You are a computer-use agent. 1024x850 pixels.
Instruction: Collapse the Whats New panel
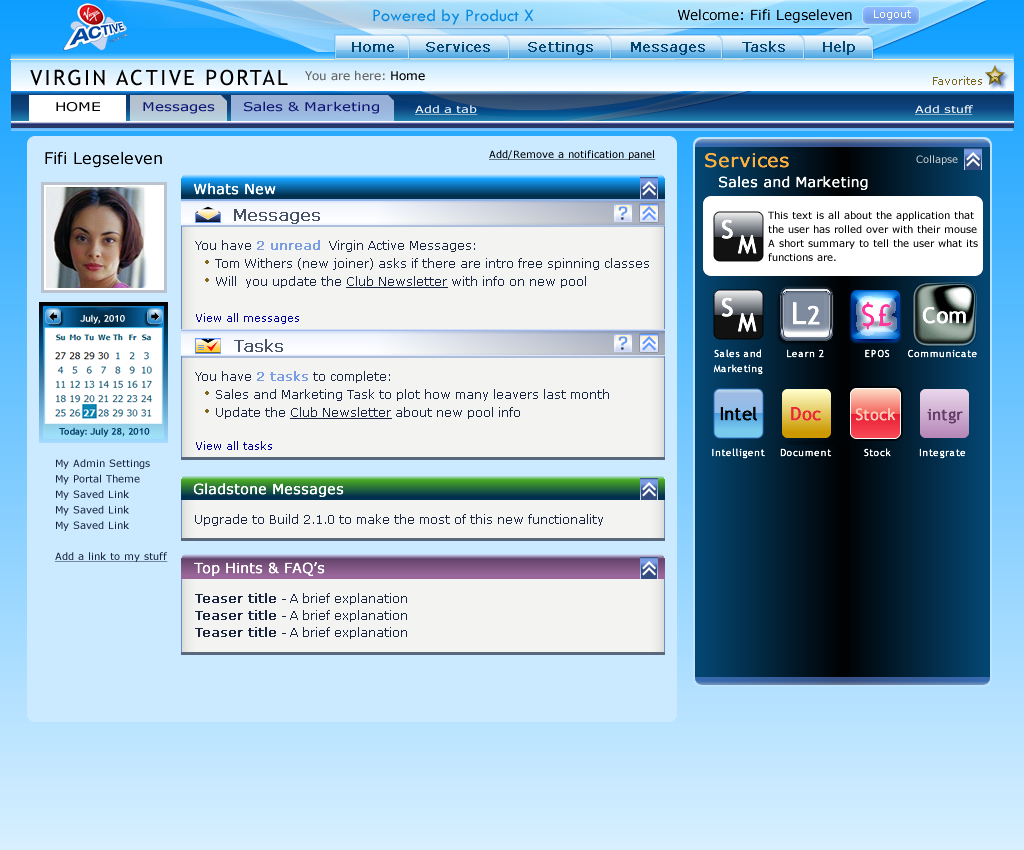point(648,189)
